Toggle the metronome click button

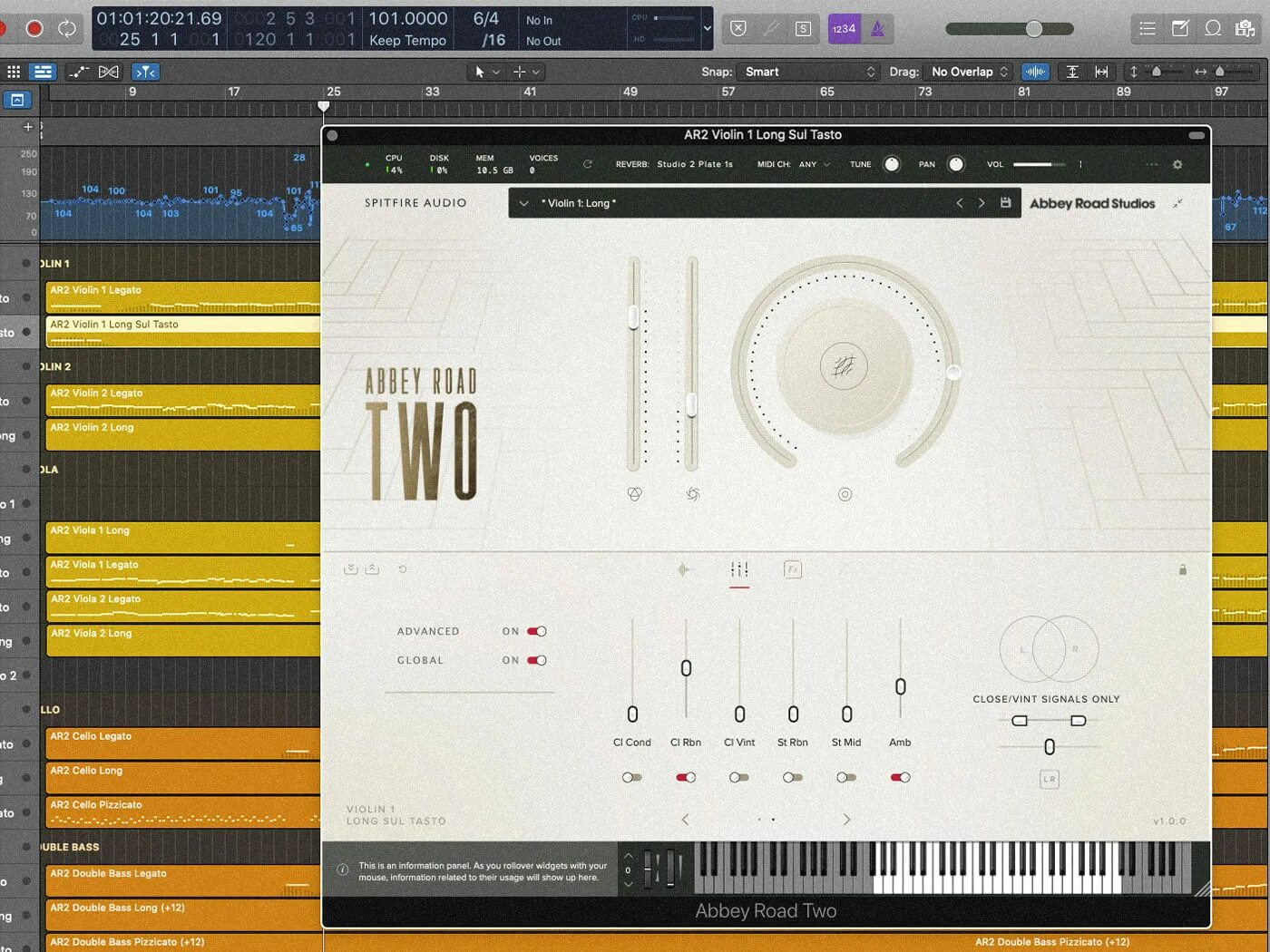click(877, 29)
